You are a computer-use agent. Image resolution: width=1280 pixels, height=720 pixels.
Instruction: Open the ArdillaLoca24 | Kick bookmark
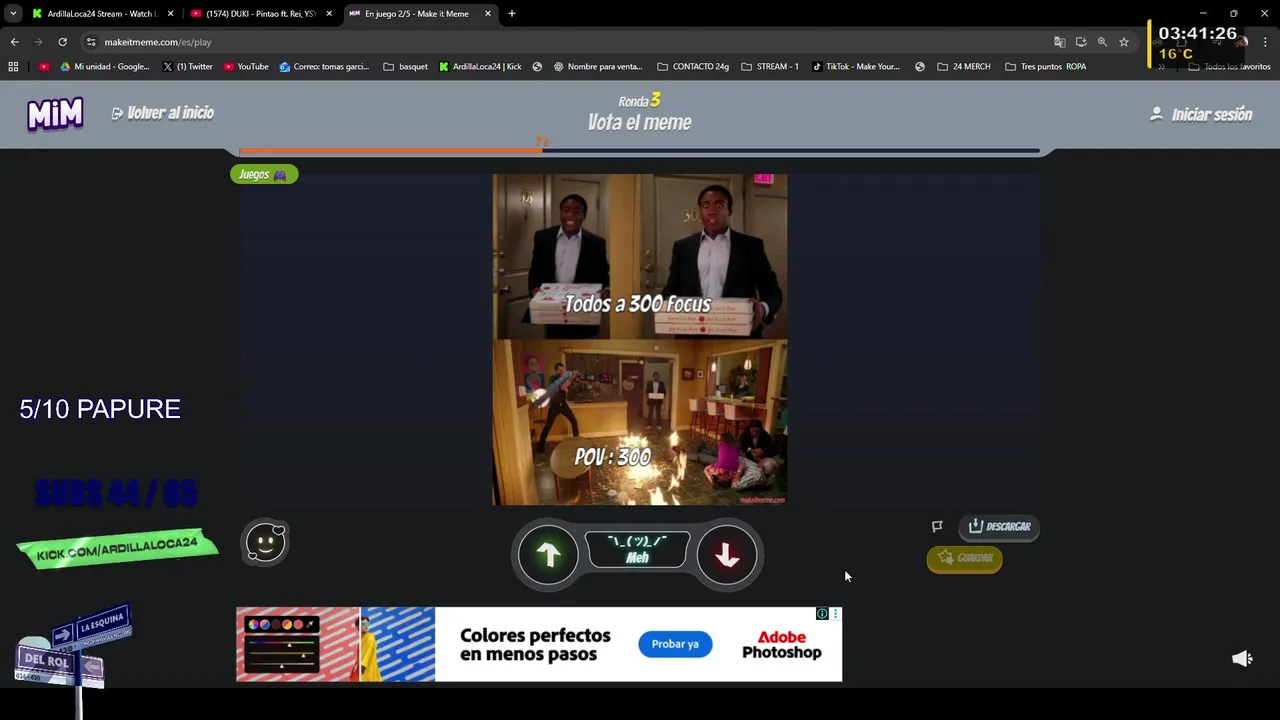(x=481, y=67)
